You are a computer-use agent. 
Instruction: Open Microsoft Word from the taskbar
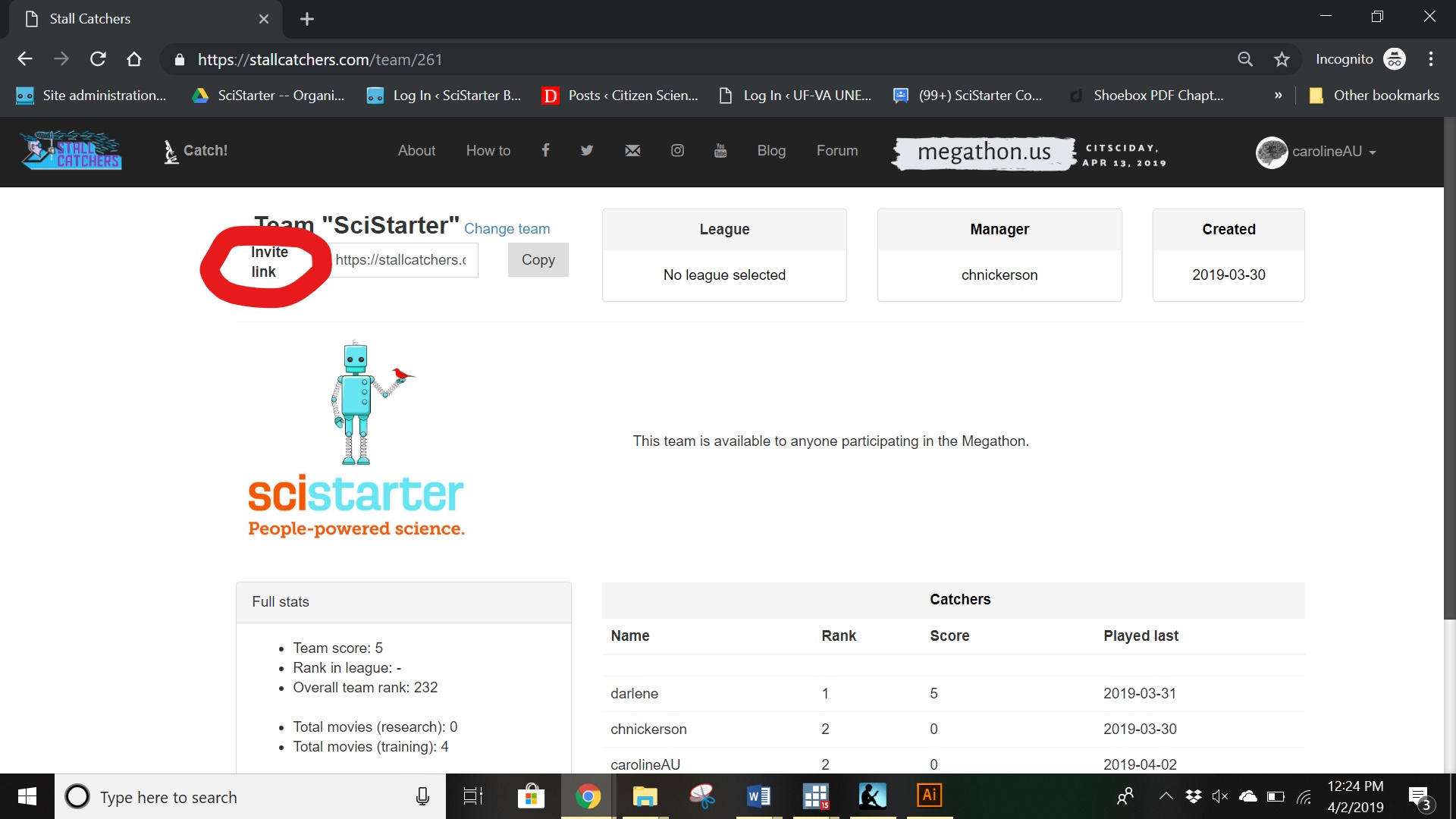758,796
